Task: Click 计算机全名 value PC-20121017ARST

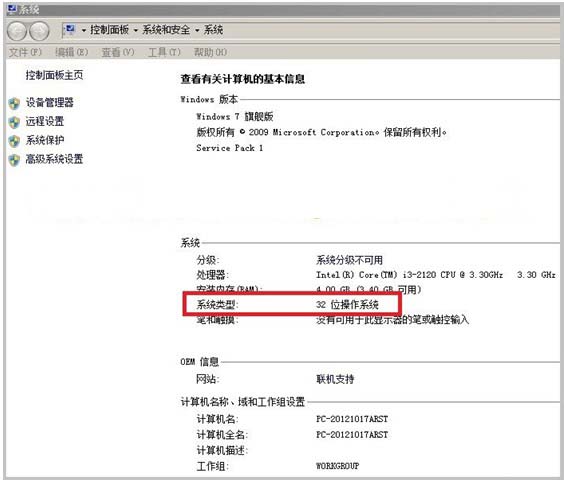Action: (352, 435)
